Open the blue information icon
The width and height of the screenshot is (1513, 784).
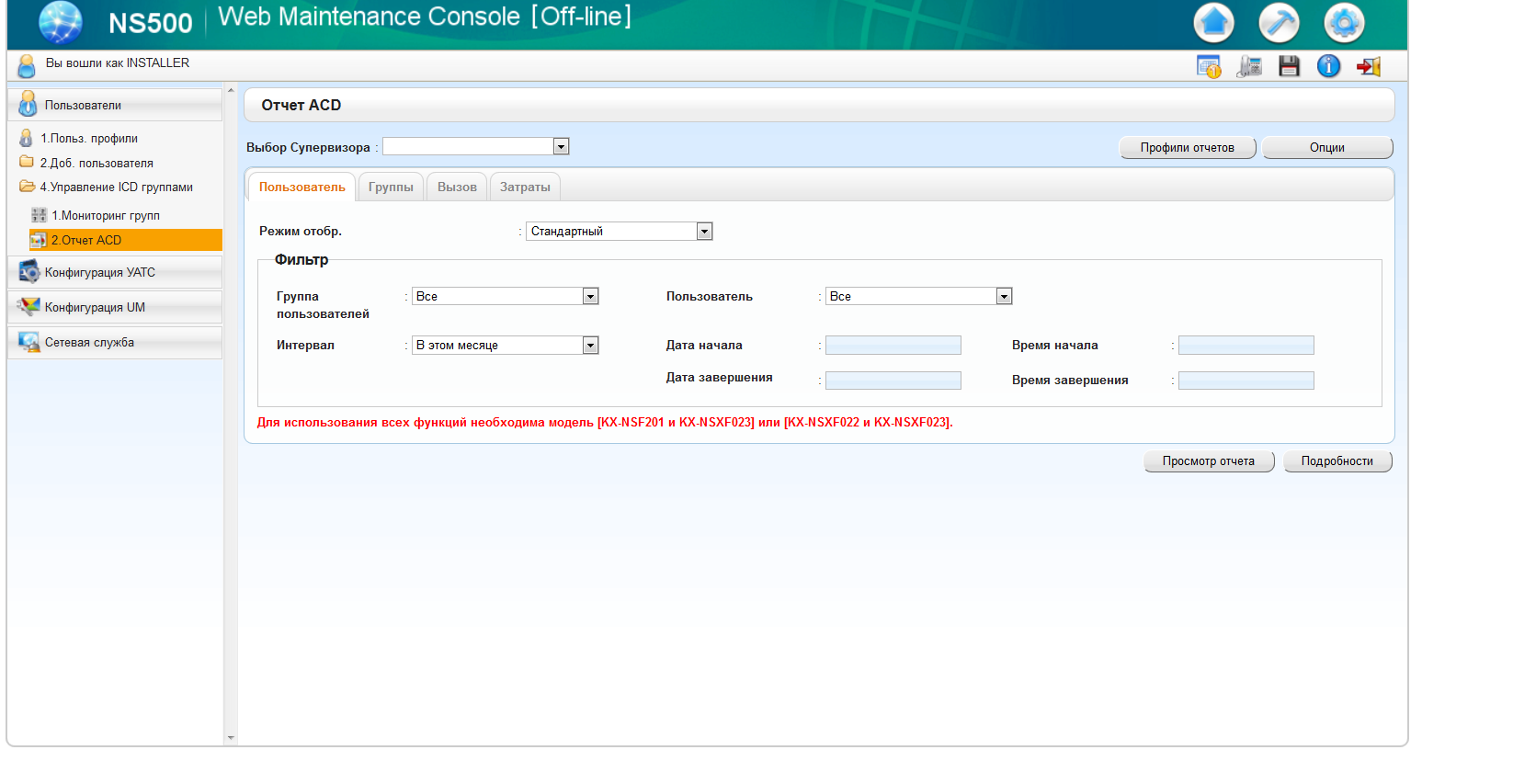1328,66
